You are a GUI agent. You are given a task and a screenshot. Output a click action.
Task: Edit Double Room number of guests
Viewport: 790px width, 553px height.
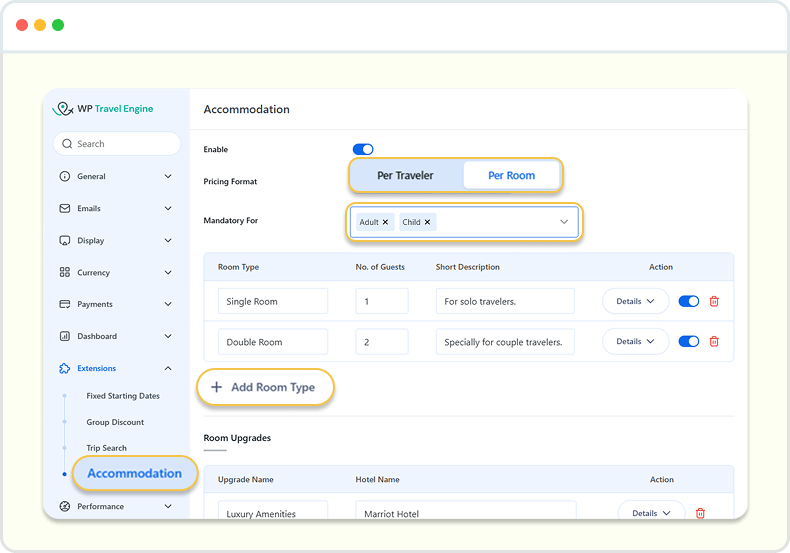coord(381,341)
